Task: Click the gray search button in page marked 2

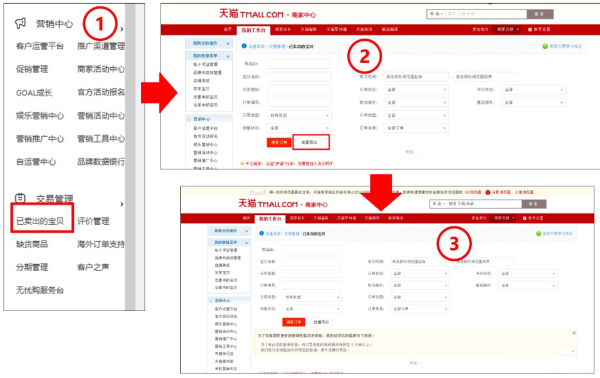Action: pyautogui.click(x=540, y=14)
